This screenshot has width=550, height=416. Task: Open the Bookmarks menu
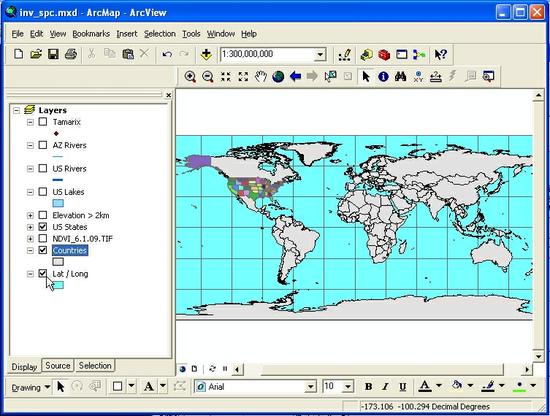(x=91, y=34)
